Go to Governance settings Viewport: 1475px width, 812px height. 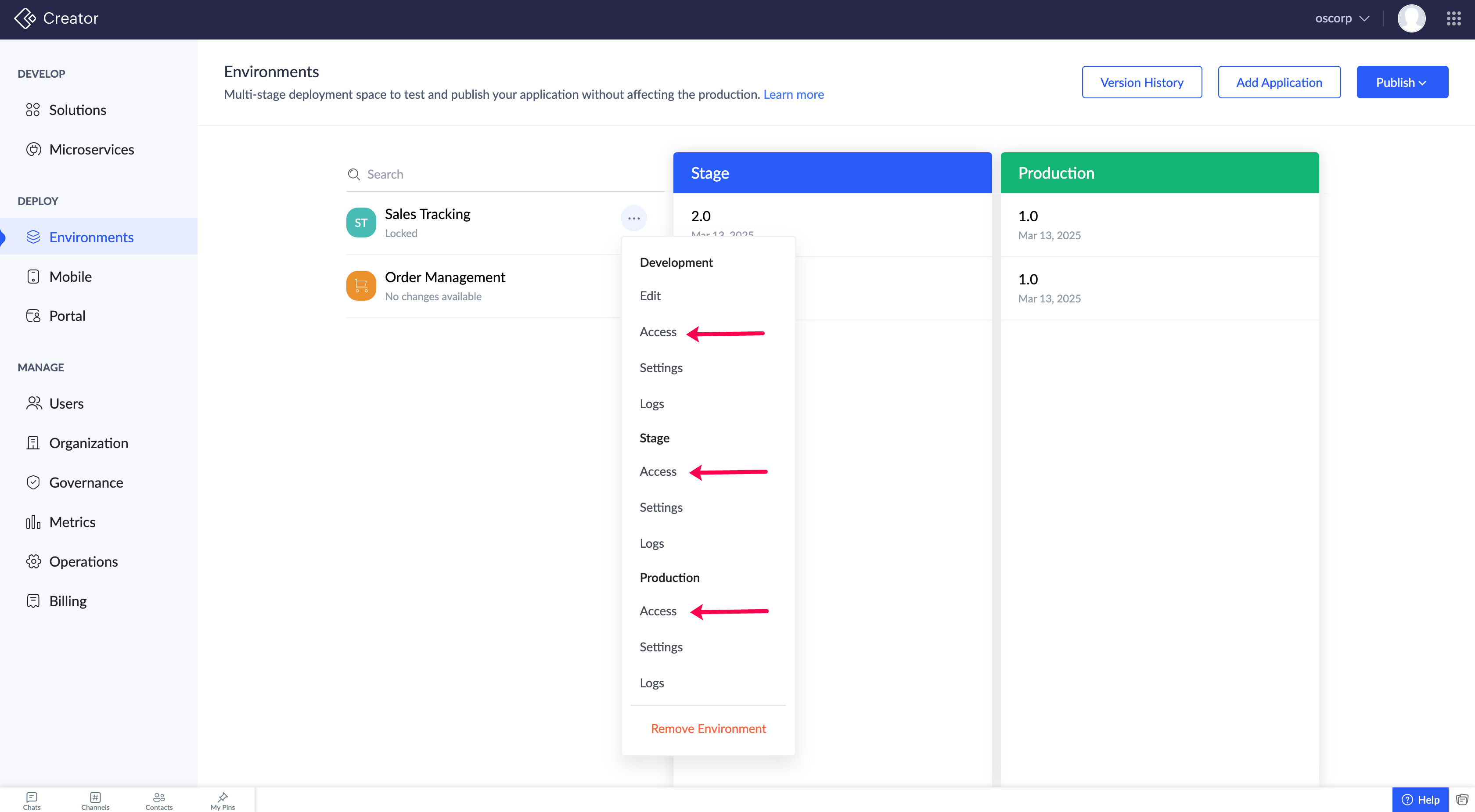86,483
